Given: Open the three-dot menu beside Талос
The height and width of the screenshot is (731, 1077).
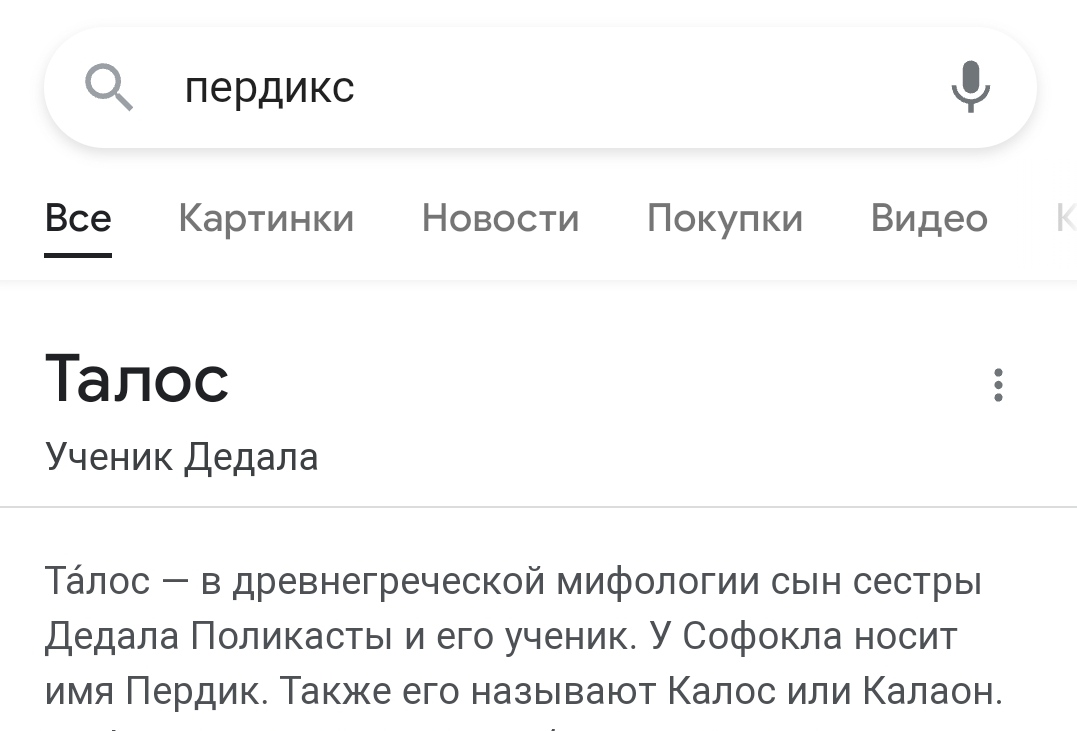Looking at the screenshot, I should coord(997,385).
